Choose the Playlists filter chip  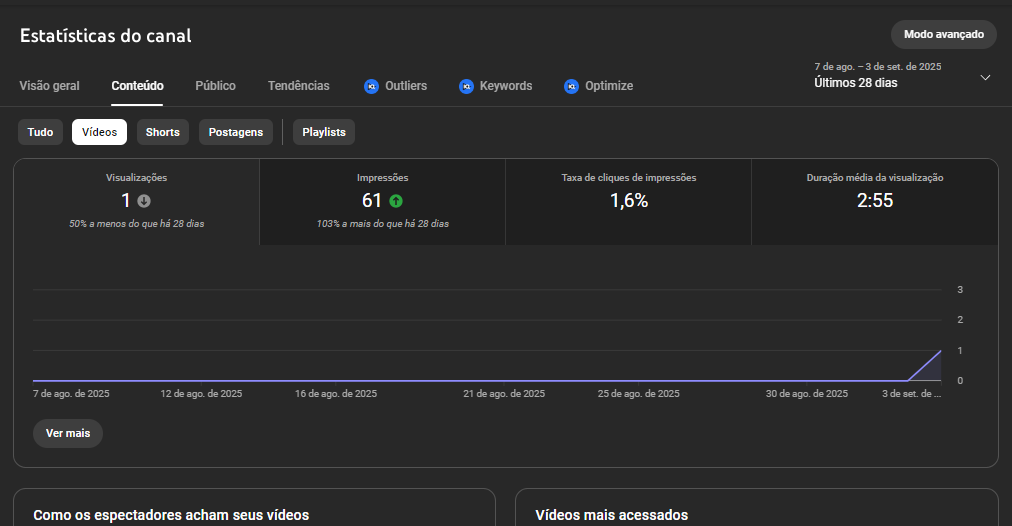tap(324, 132)
